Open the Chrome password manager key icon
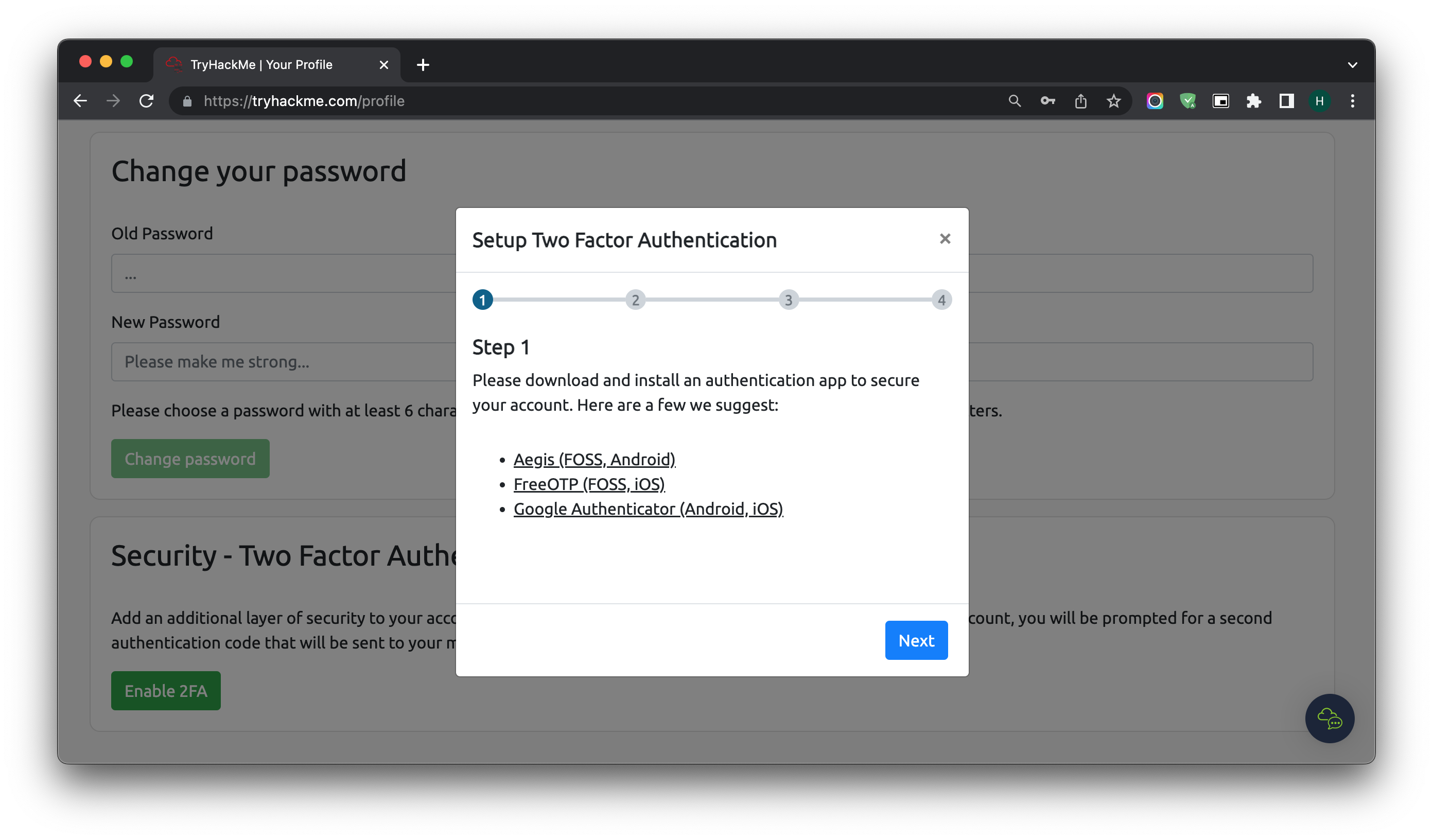Viewport: 1433px width, 840px height. [x=1048, y=101]
